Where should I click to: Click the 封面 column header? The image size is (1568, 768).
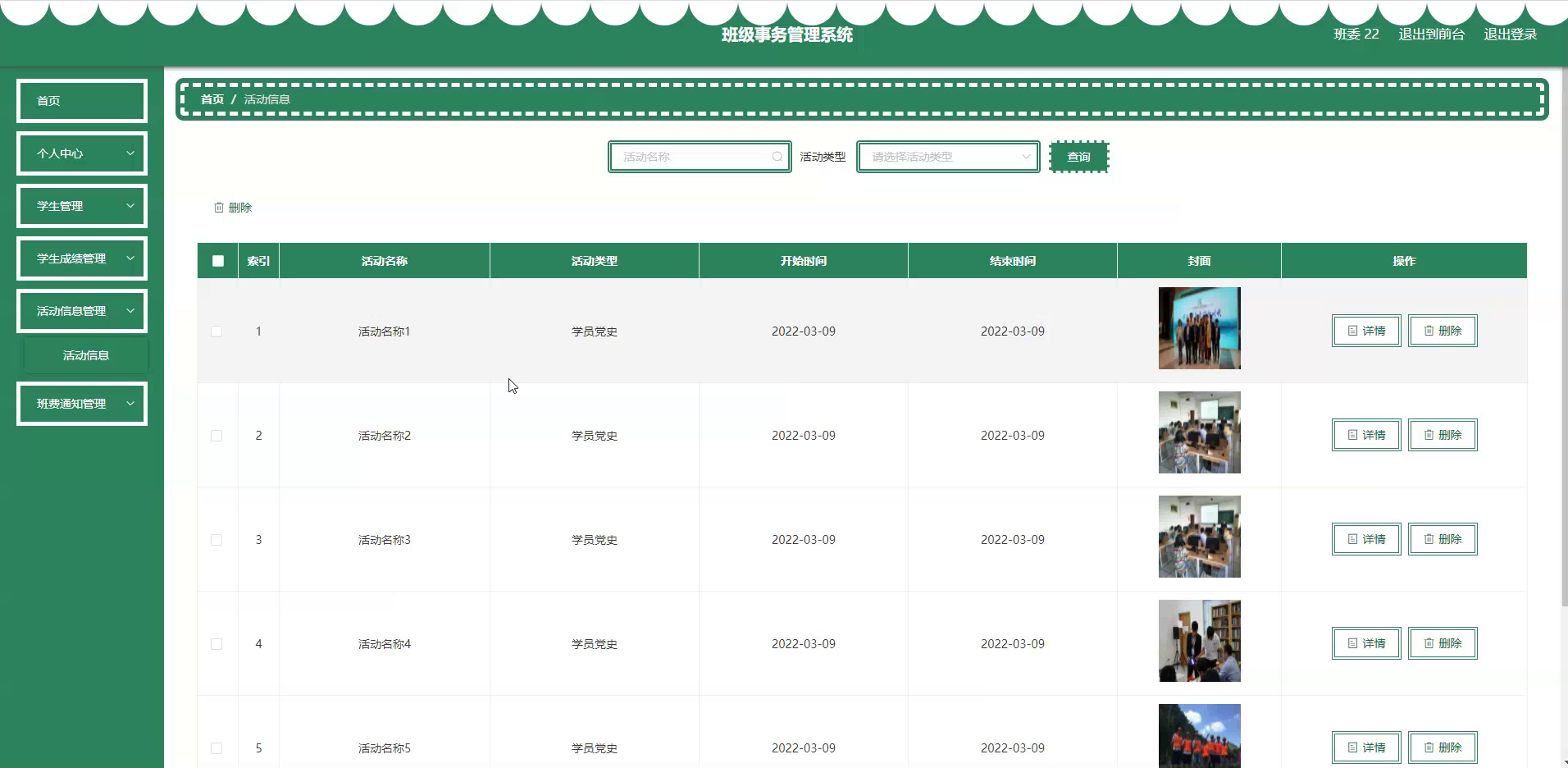click(x=1199, y=261)
